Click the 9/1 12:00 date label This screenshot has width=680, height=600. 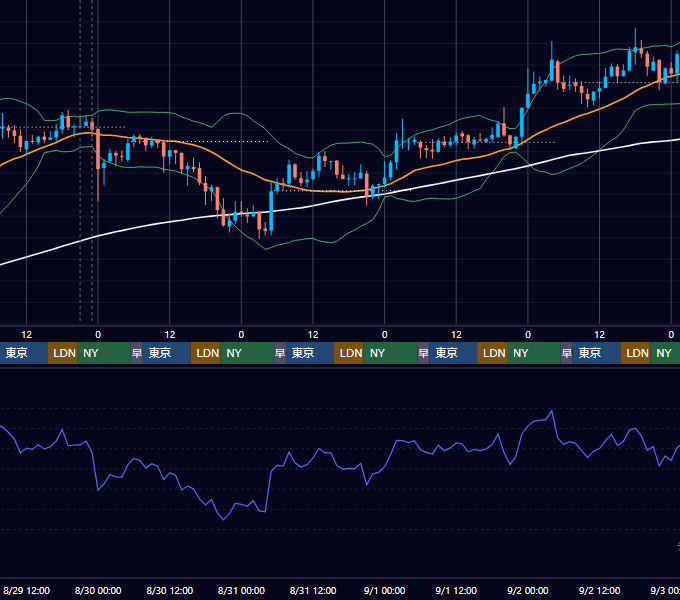pos(456,590)
